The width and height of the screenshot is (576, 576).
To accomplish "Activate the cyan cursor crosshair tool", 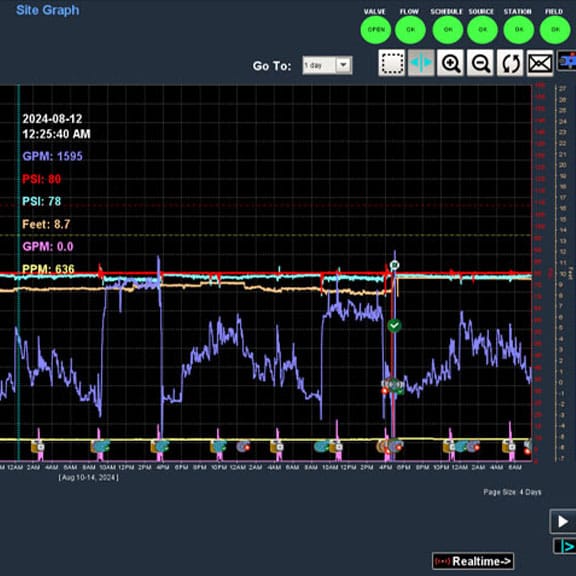I will click(x=421, y=63).
